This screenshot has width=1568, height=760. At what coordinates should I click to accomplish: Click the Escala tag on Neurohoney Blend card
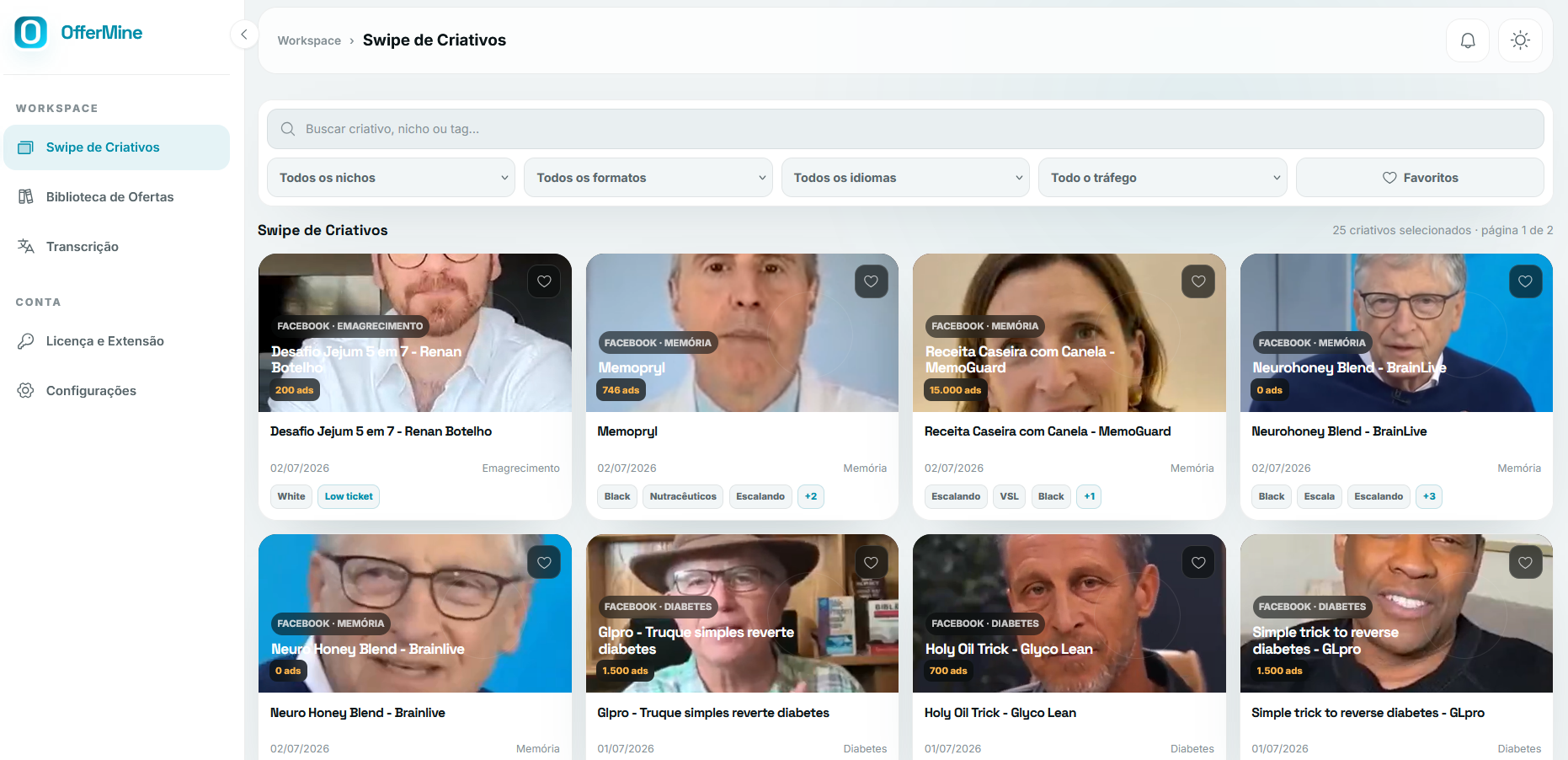1319,496
